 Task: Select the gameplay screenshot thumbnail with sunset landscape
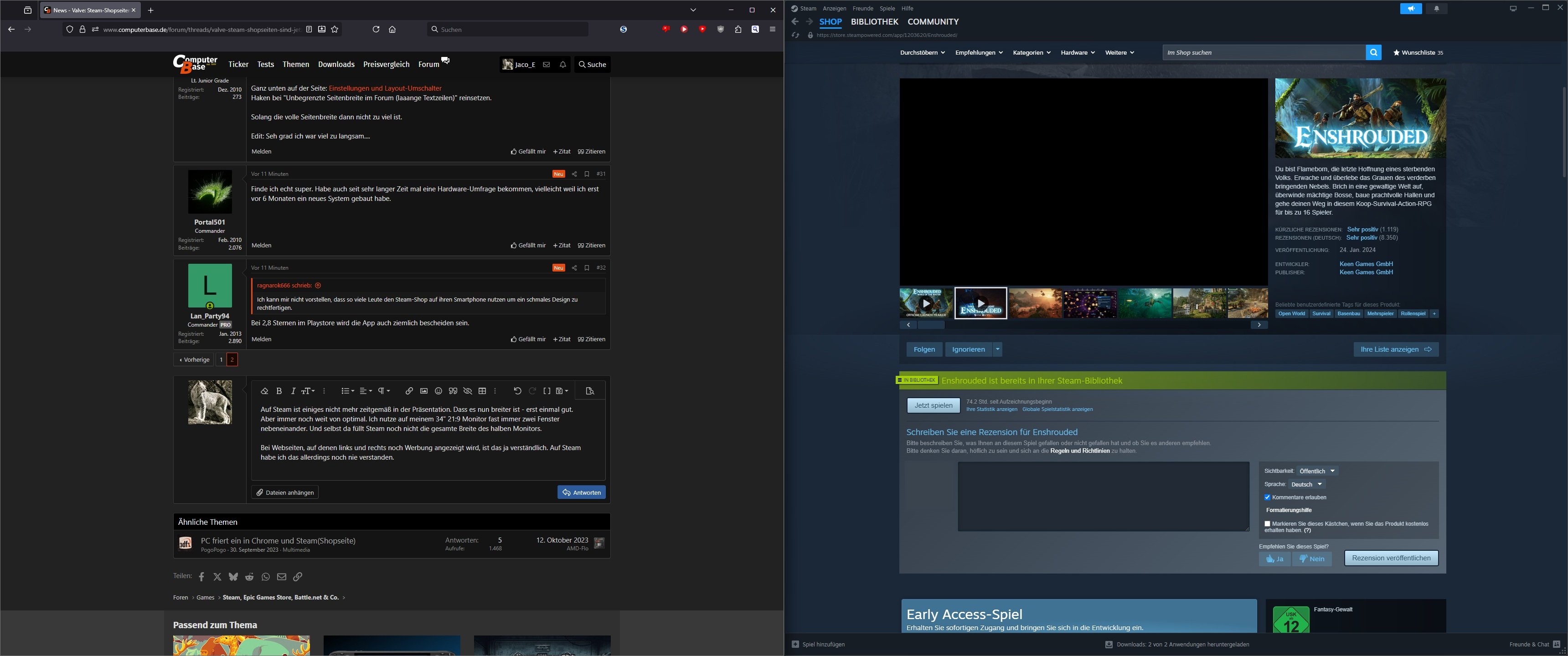(x=1035, y=303)
